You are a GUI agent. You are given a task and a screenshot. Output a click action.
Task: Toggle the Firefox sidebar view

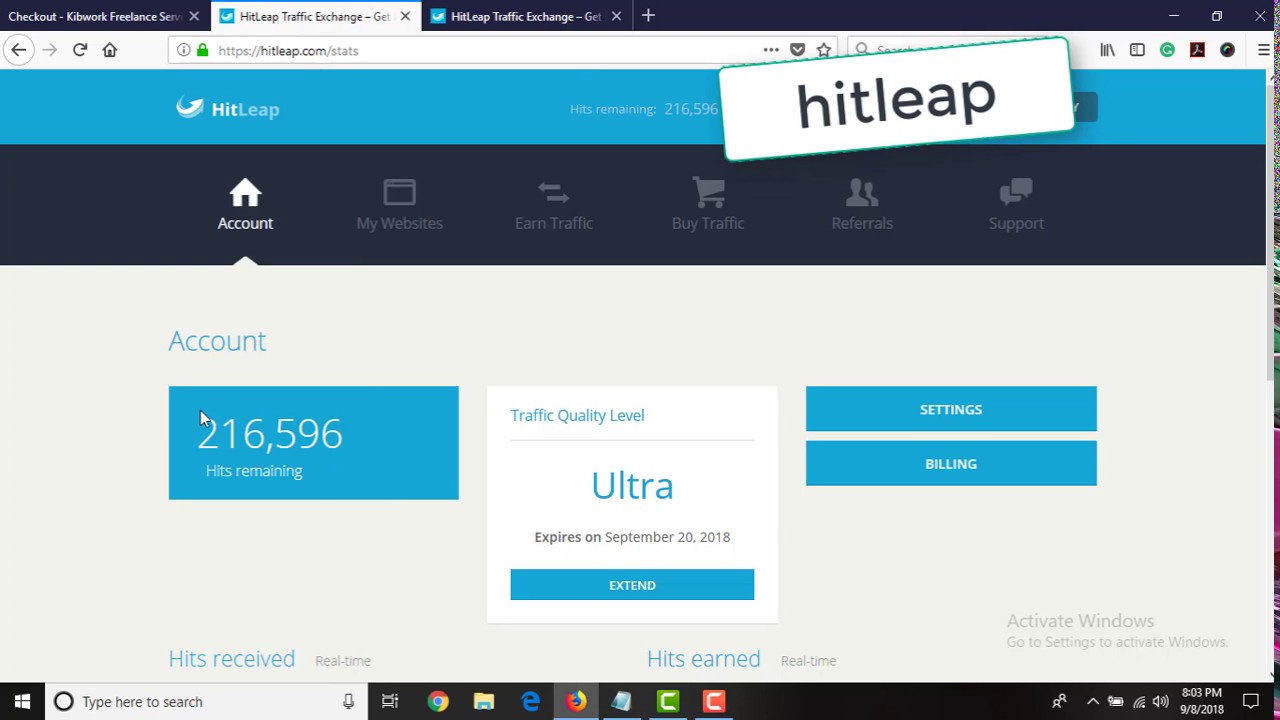1137,50
